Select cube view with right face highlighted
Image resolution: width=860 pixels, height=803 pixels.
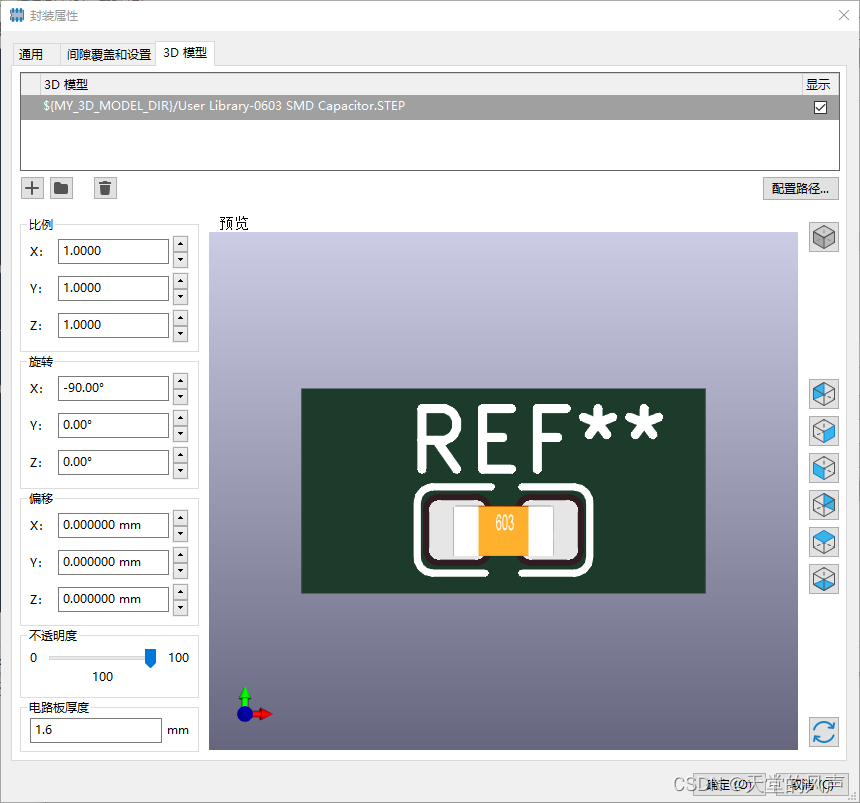(x=824, y=431)
